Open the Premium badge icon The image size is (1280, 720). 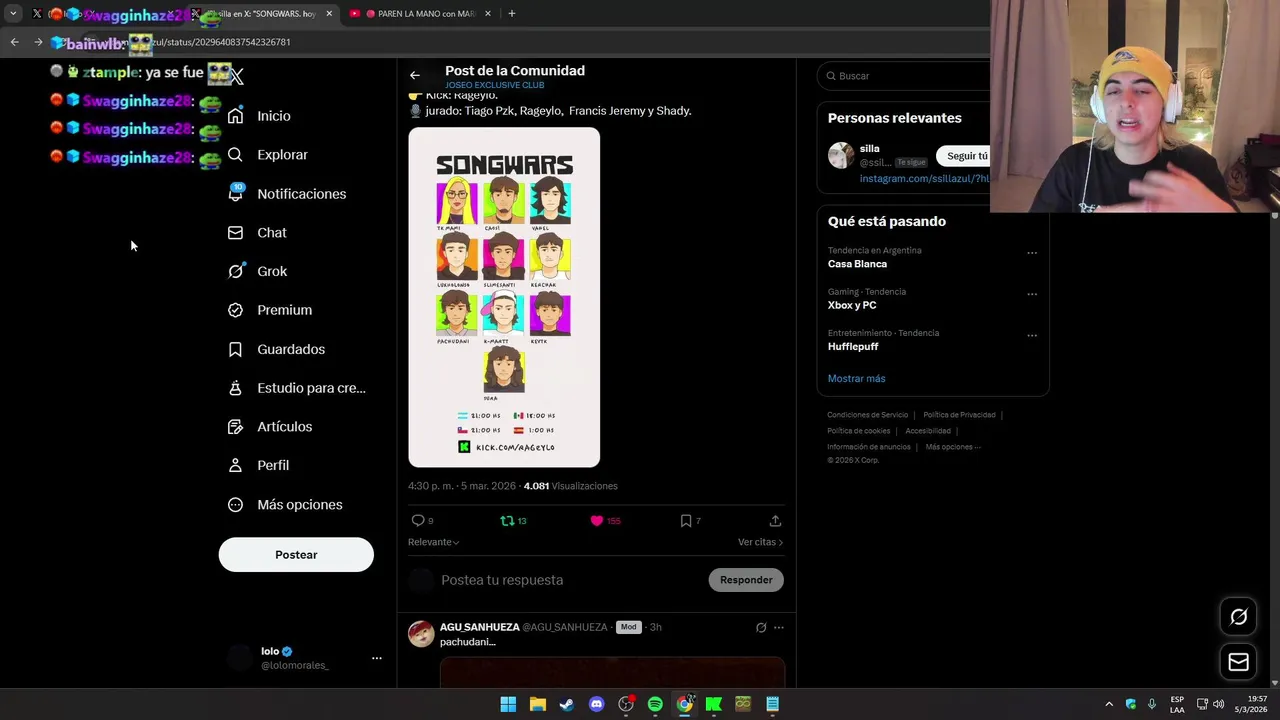[235, 310]
